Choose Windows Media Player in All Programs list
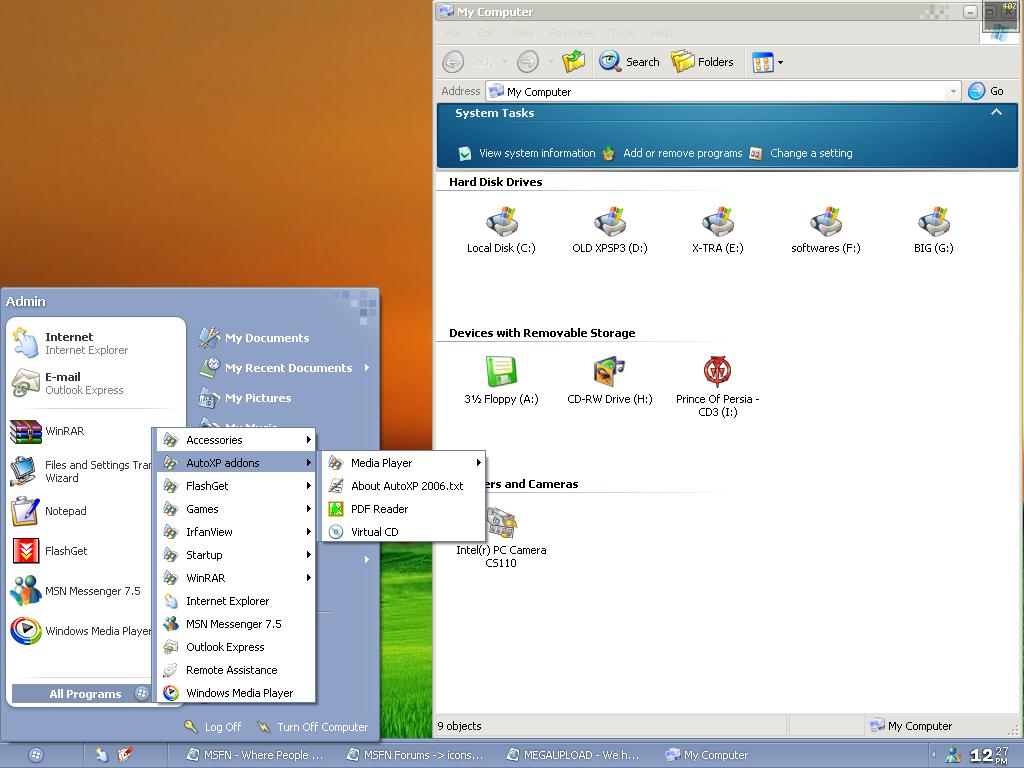This screenshot has width=1024, height=768. [x=236, y=693]
